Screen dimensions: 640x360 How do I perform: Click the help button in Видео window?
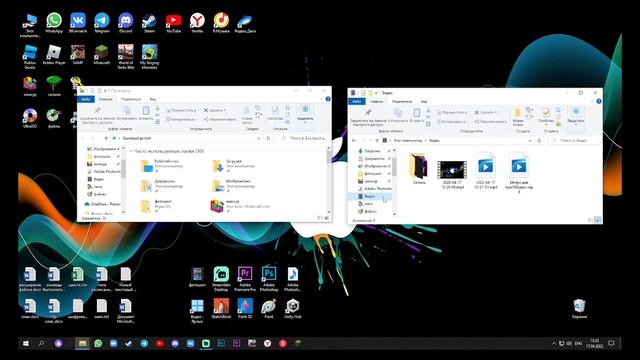[x=598, y=101]
